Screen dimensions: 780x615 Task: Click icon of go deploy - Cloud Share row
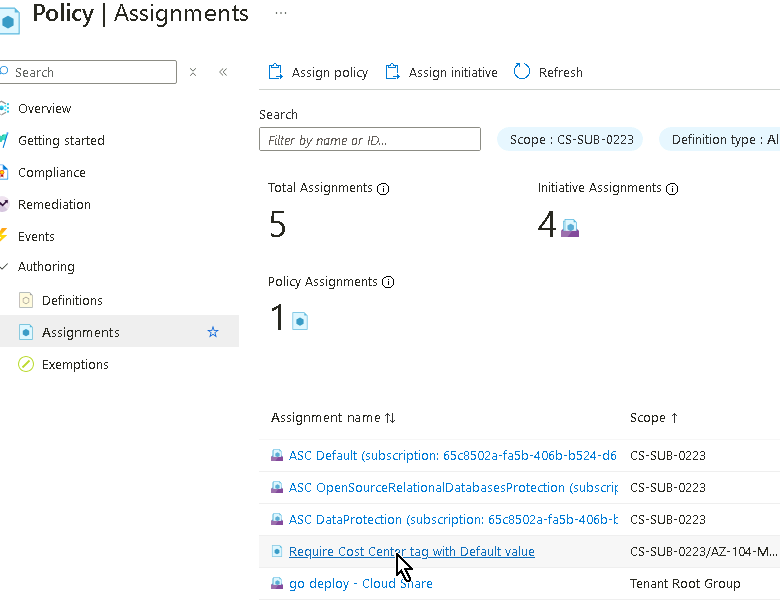point(277,583)
